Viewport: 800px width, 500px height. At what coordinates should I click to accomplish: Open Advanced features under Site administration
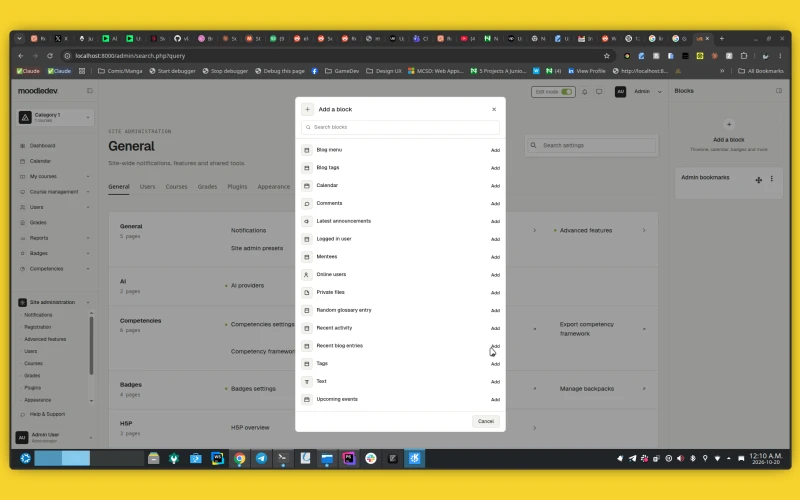(45, 339)
